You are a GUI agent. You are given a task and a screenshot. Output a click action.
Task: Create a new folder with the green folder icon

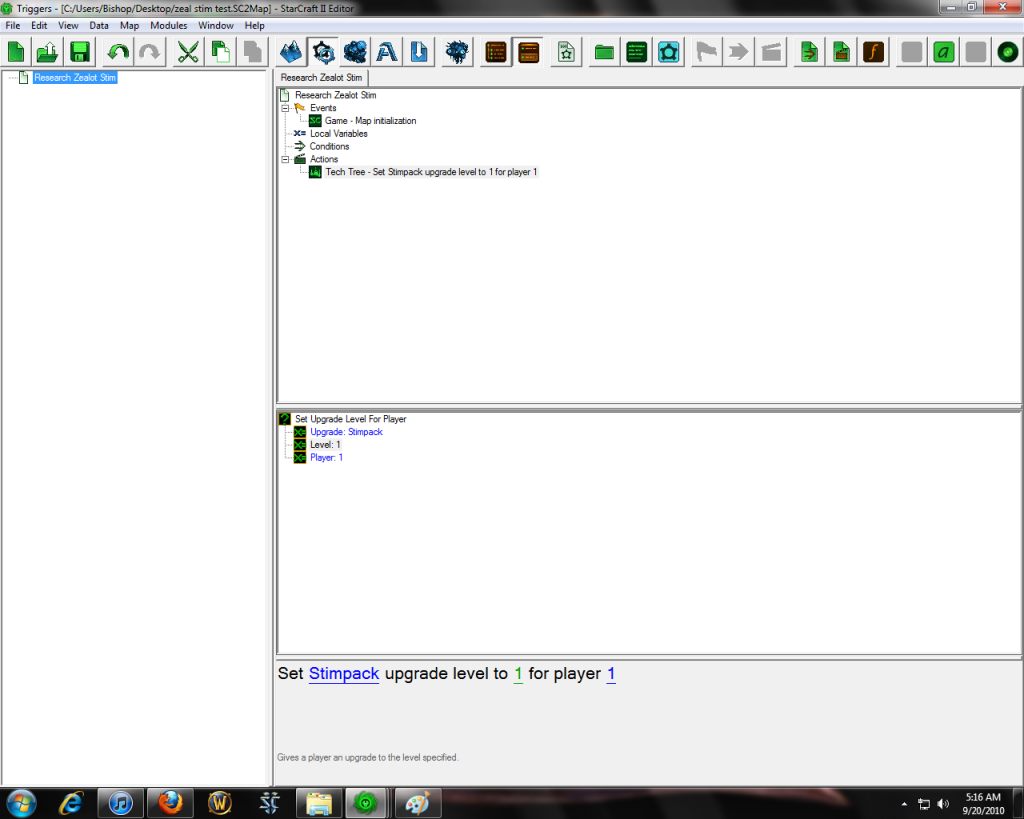[604, 52]
